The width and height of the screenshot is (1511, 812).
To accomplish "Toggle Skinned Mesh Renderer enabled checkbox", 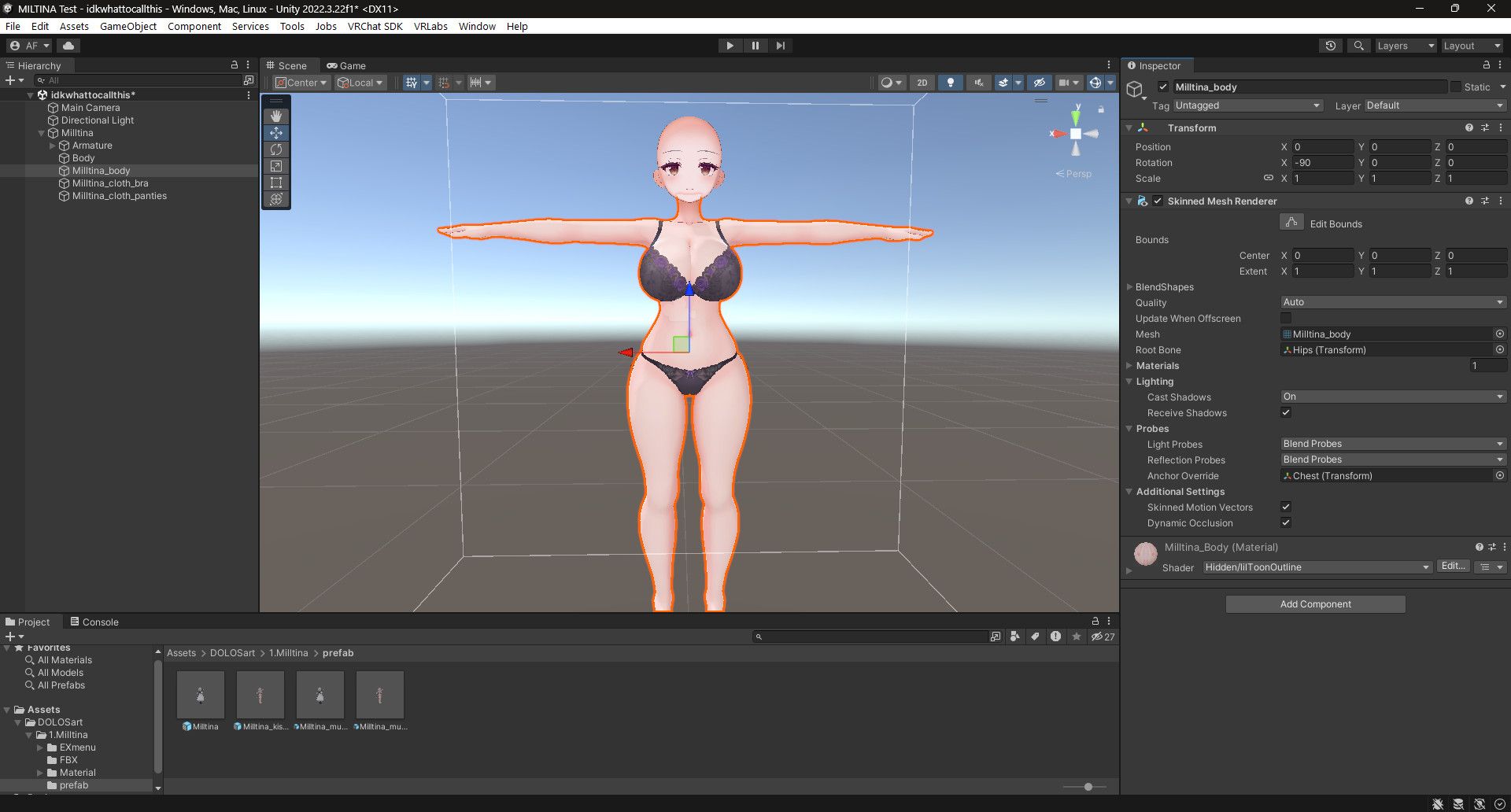I will pyautogui.click(x=1158, y=201).
